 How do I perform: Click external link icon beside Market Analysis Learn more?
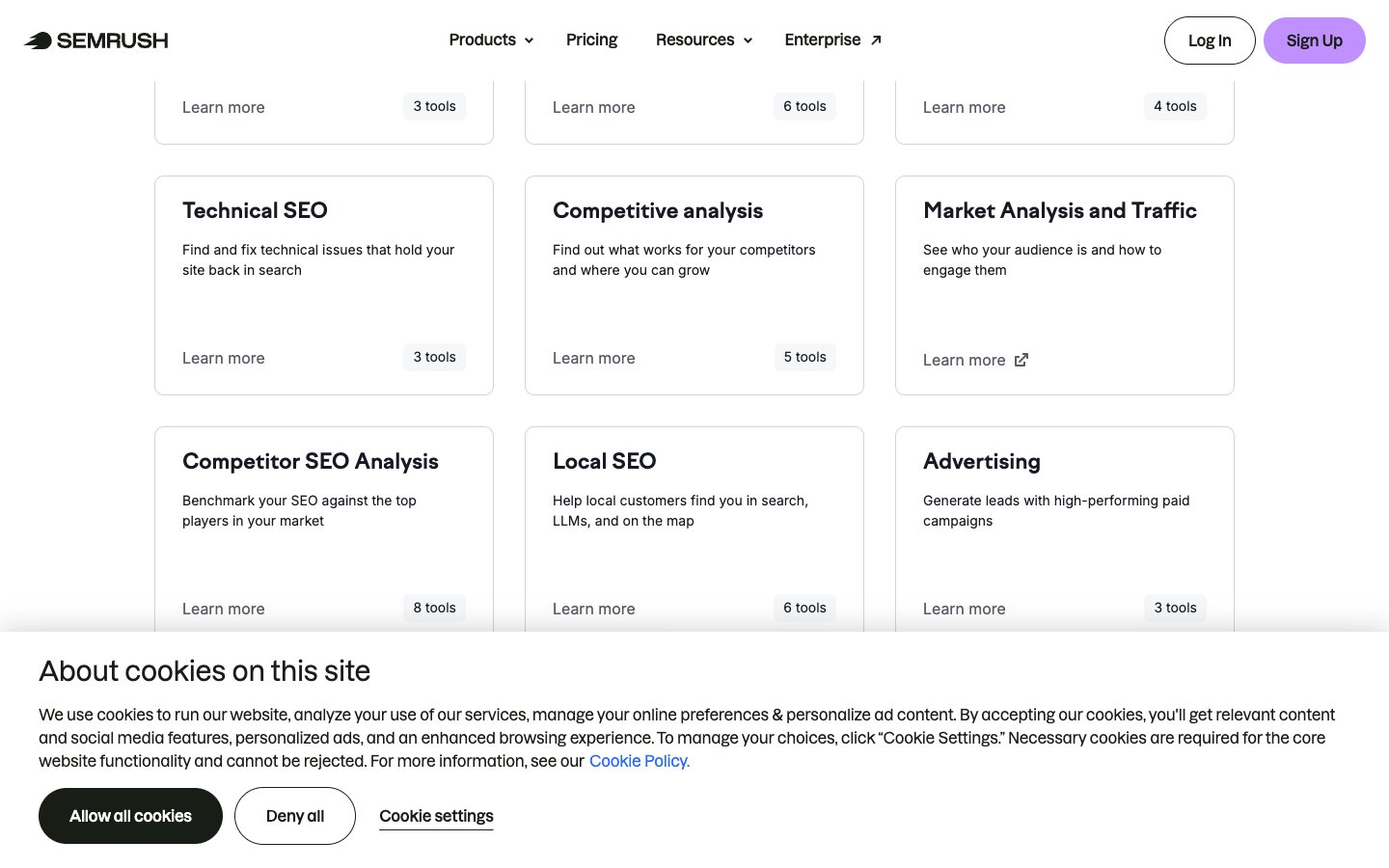(1021, 360)
